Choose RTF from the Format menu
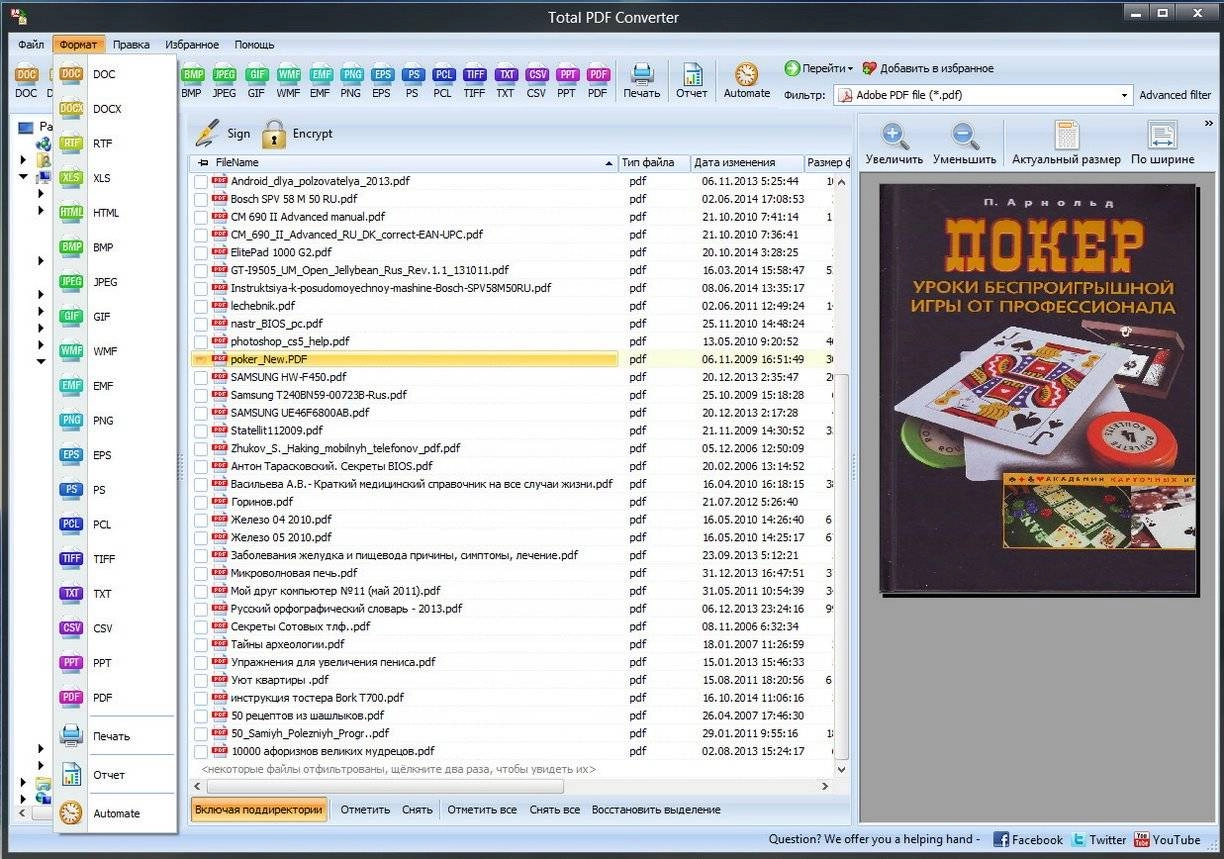 [114, 143]
